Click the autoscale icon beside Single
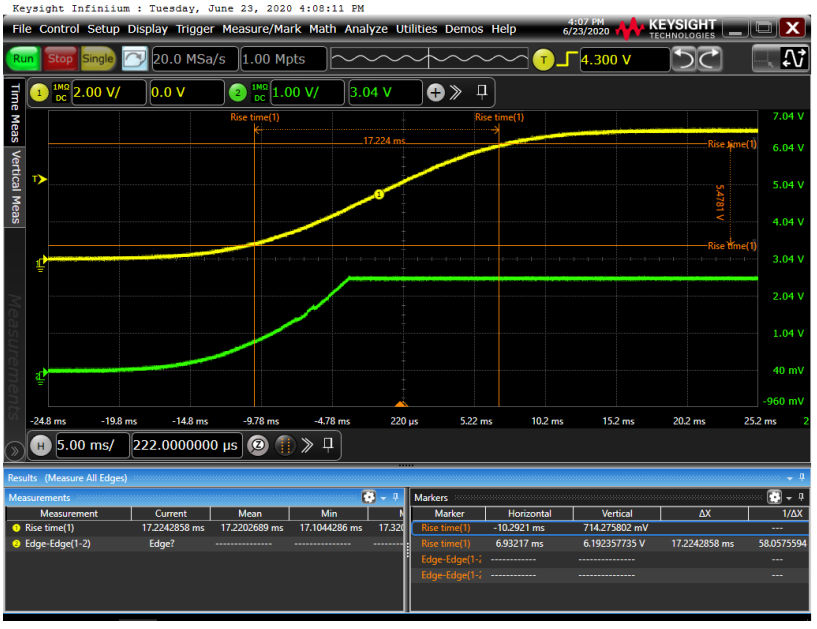Screen dimensions: 817x629 click(x=134, y=59)
